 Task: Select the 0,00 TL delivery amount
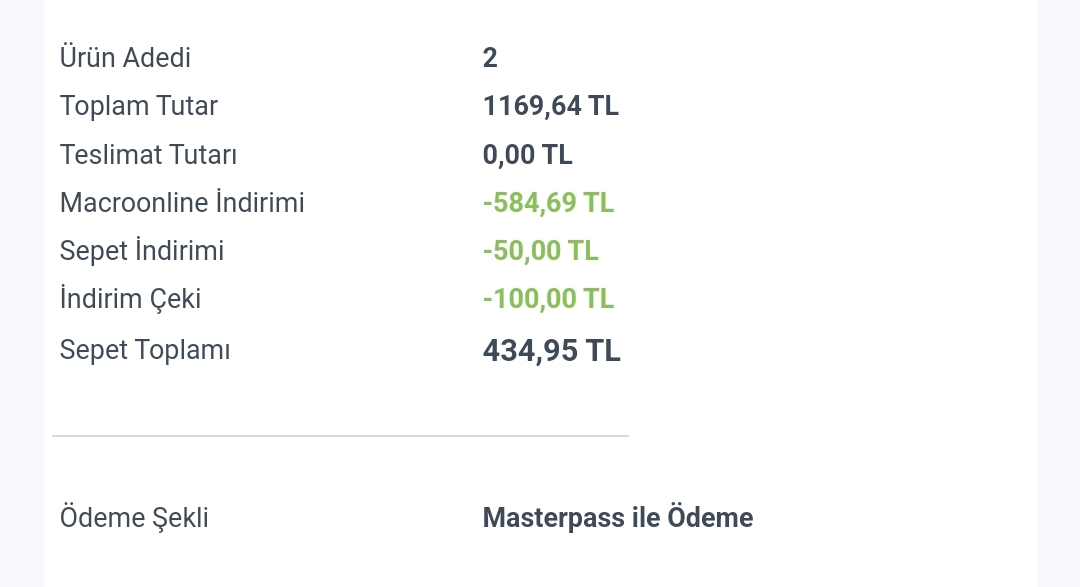528,154
